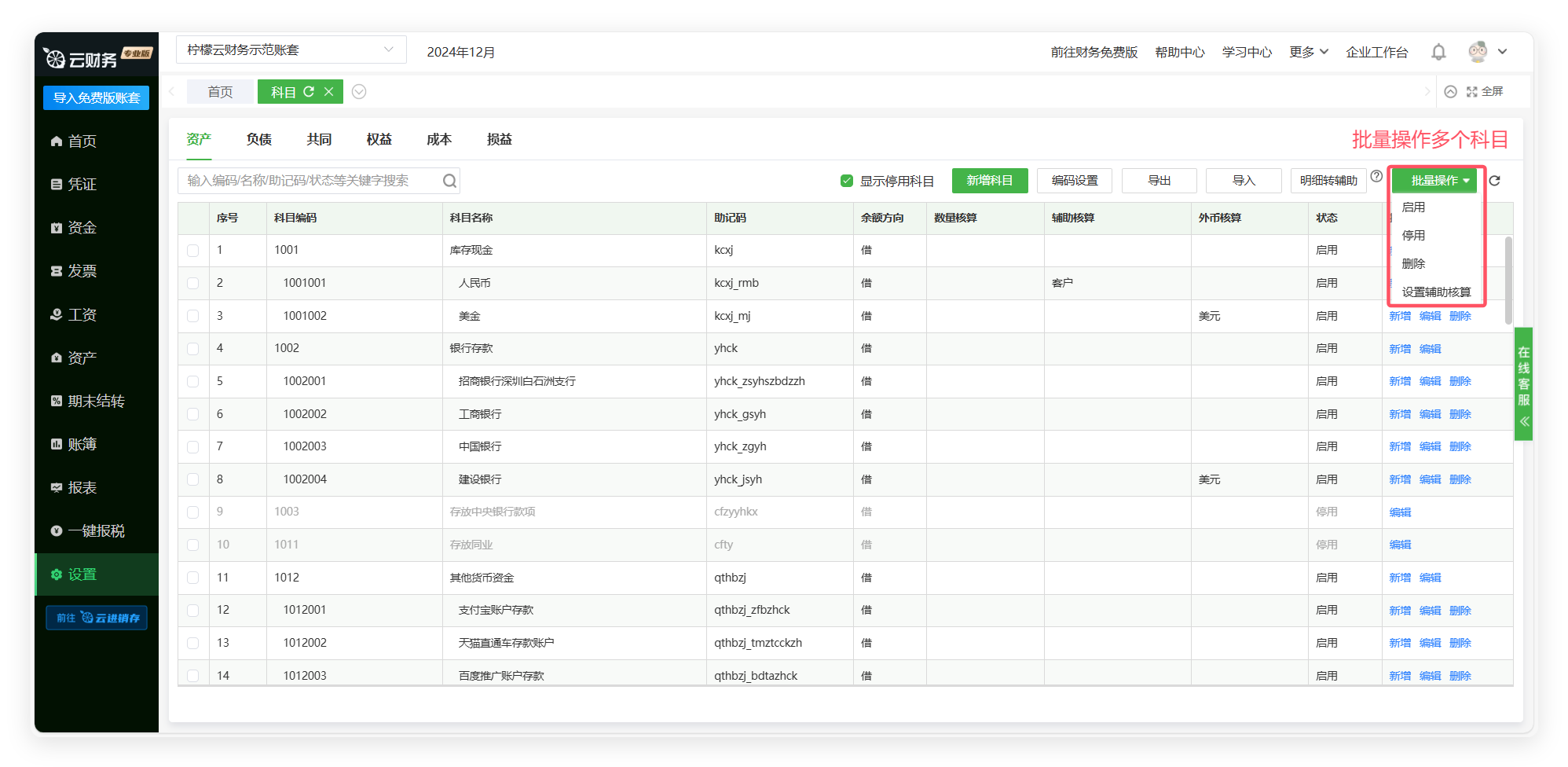Viewport: 1568px width, 767px height.
Task: Click the subject search input field
Action: point(310,181)
